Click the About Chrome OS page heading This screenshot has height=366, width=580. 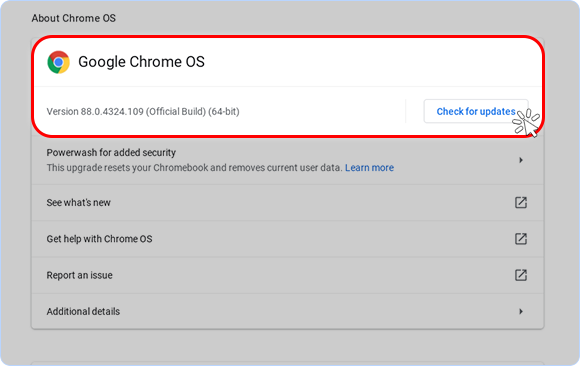click(74, 18)
